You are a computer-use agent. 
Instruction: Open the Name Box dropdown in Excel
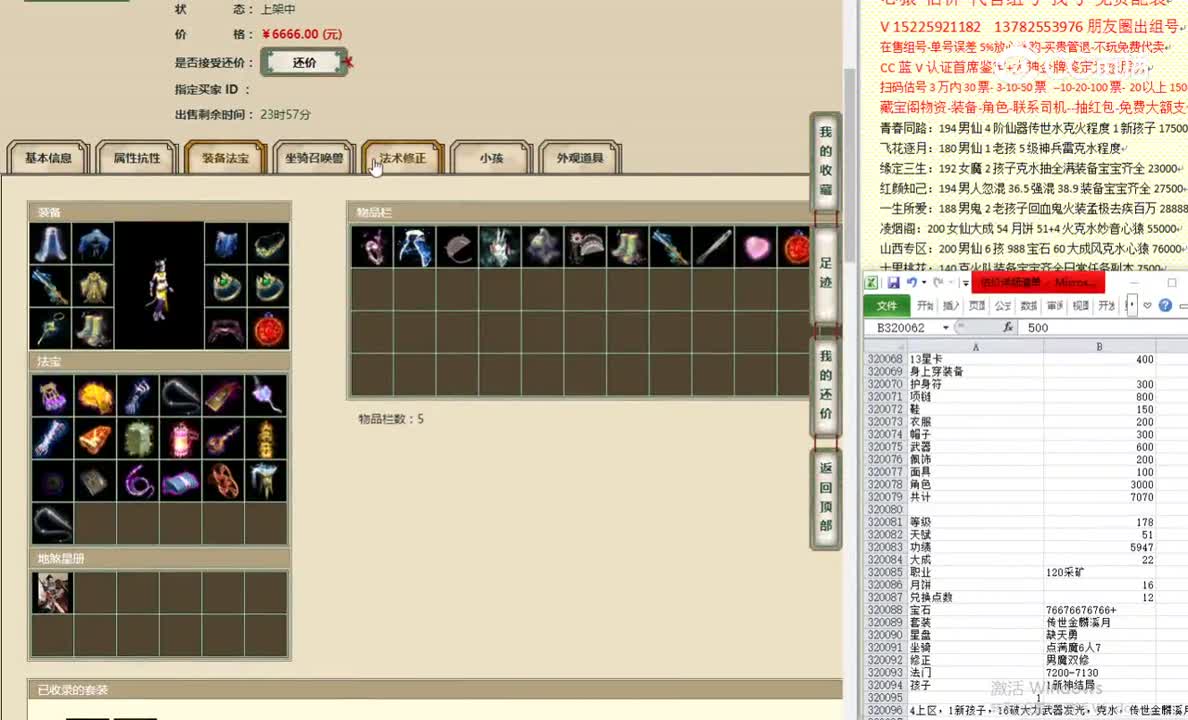tap(945, 327)
